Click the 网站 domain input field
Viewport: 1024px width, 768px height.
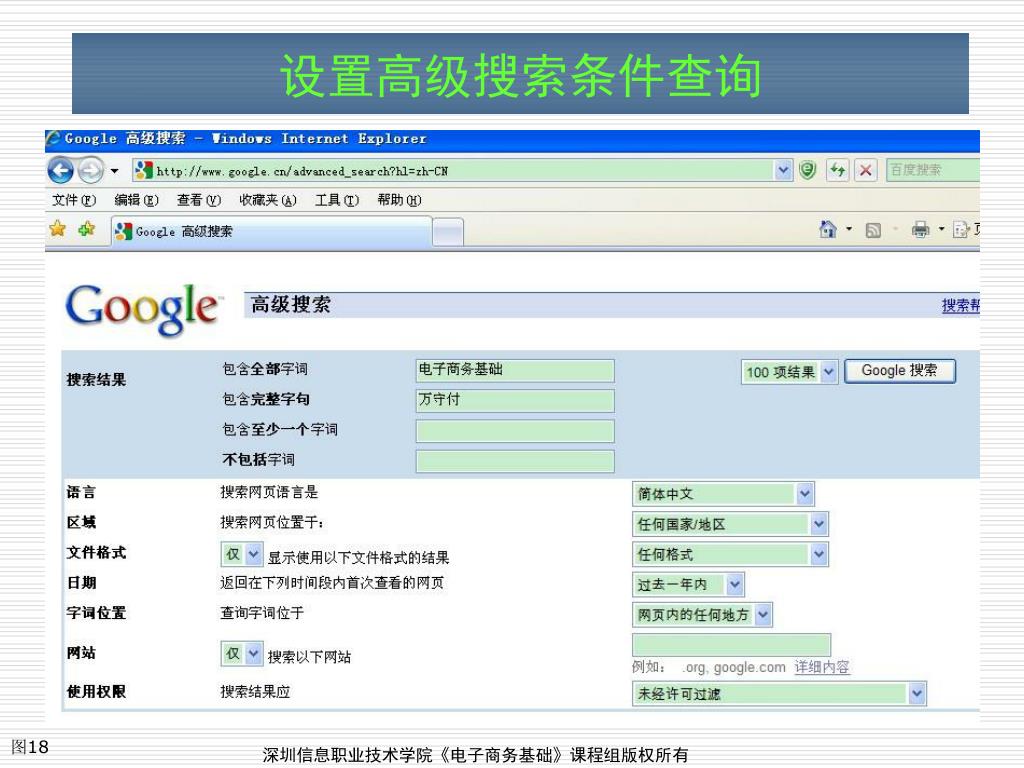click(x=731, y=645)
